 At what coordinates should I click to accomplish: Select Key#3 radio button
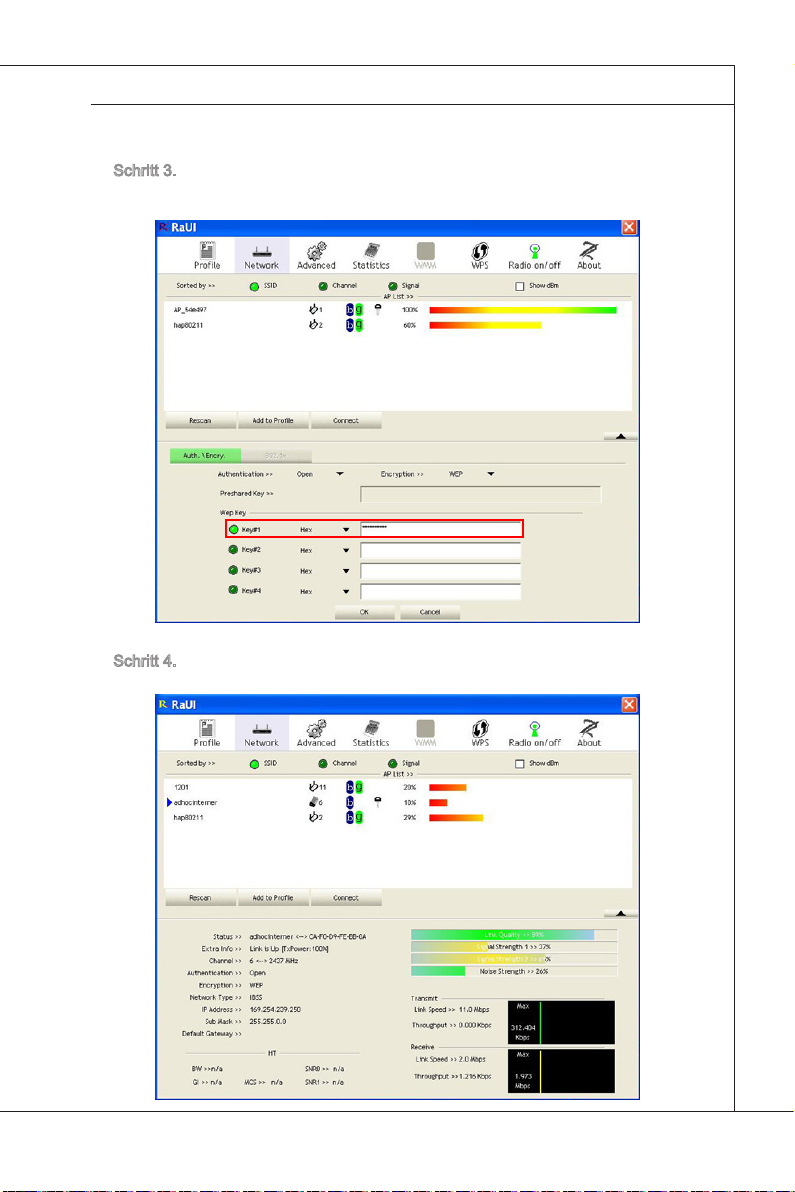(233, 569)
